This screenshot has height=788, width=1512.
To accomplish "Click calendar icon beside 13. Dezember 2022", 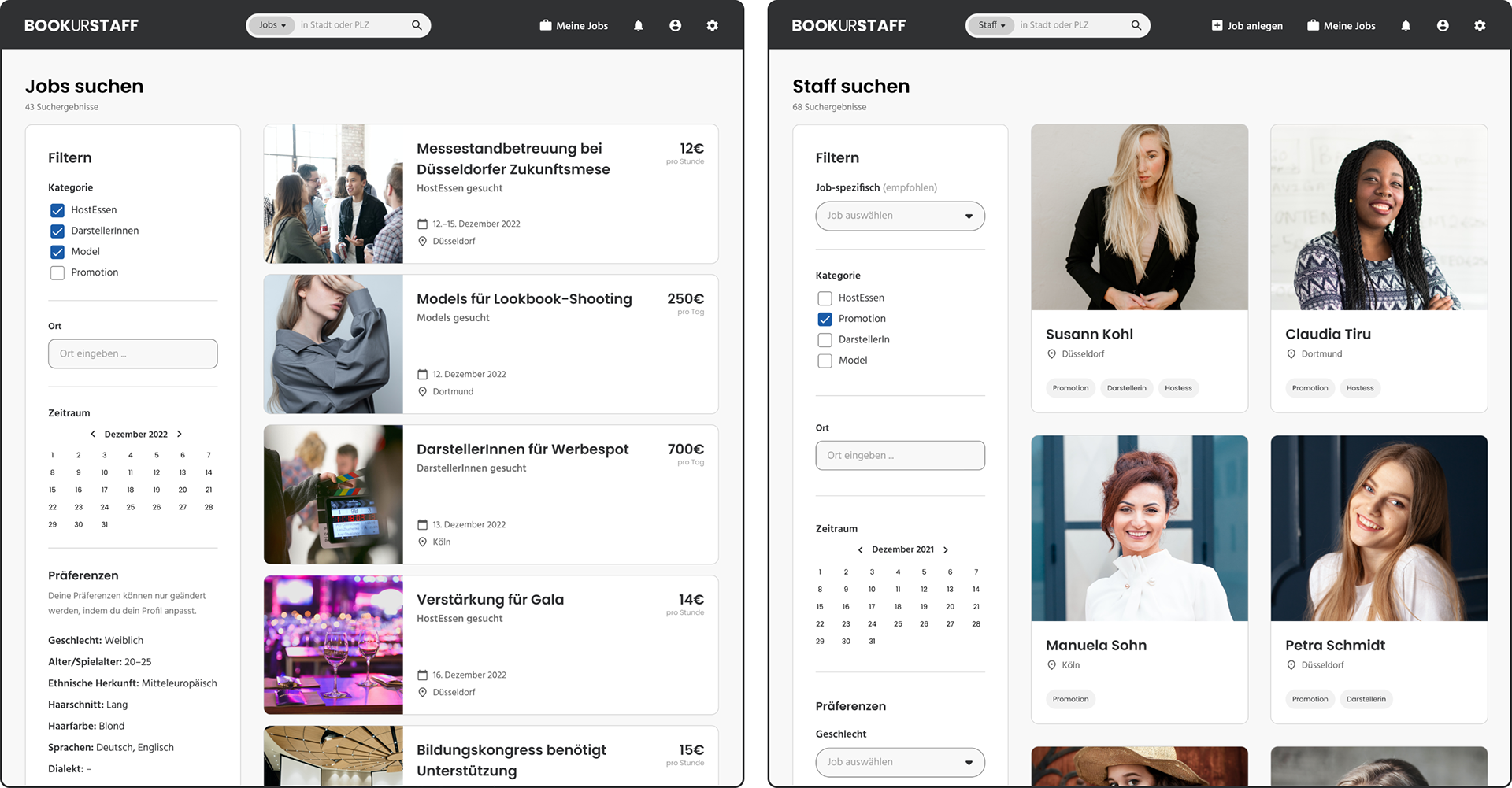I will [x=422, y=525].
